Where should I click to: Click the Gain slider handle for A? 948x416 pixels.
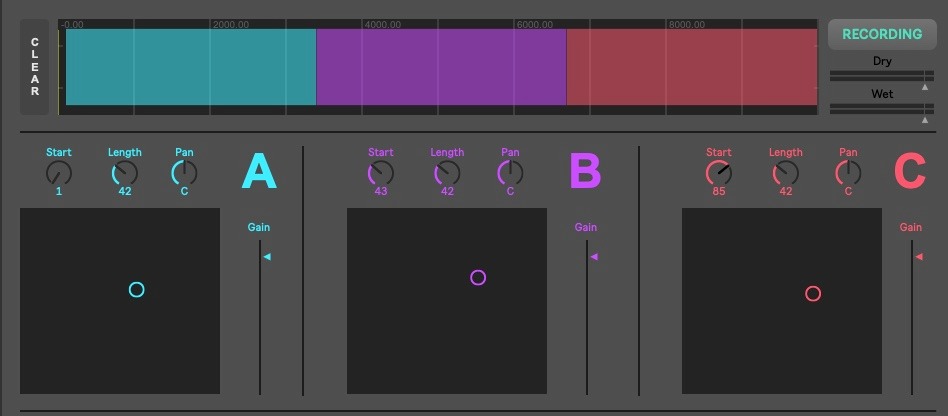tap(266, 257)
